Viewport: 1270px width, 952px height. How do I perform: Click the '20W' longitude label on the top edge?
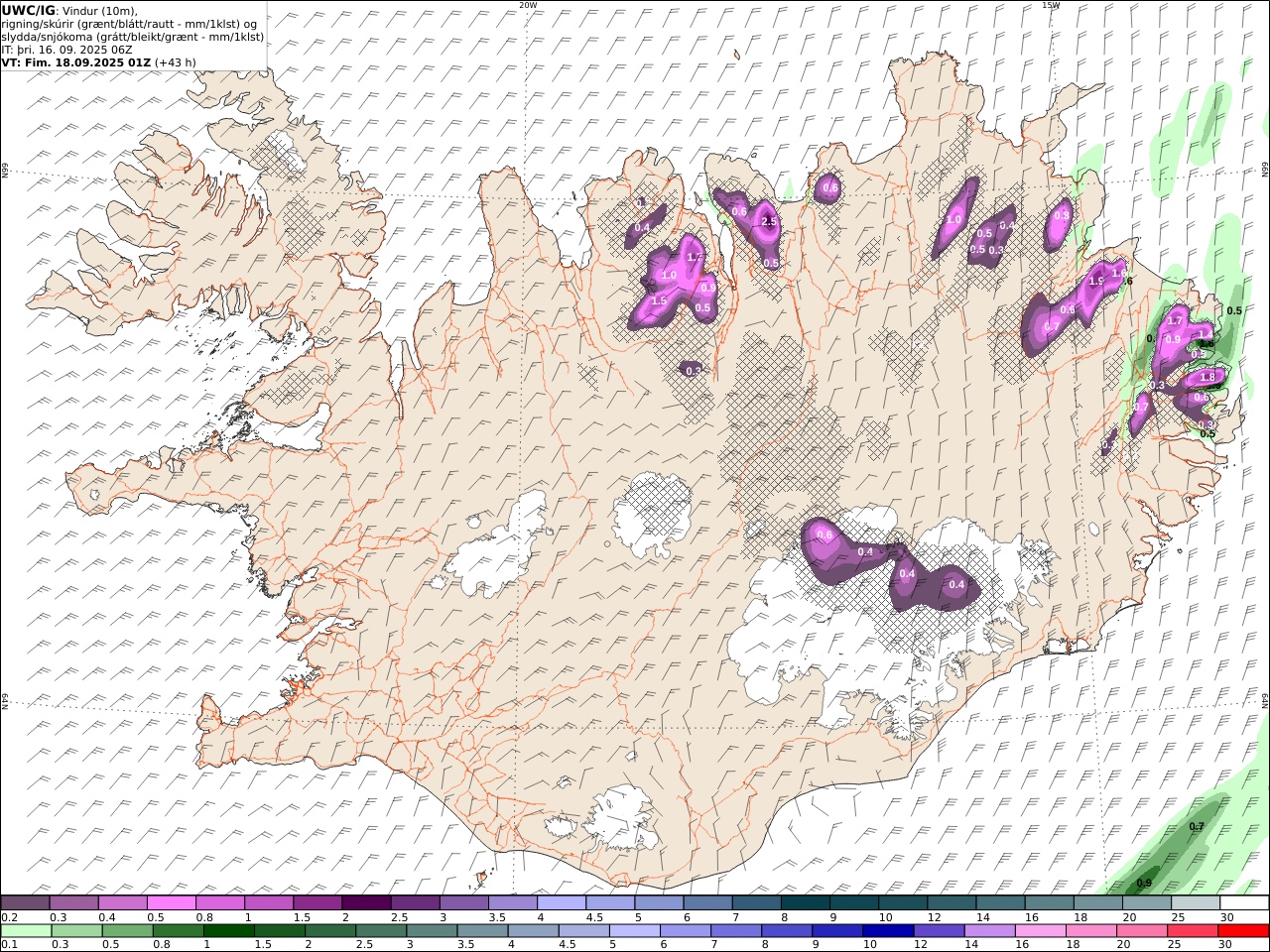pos(528,5)
